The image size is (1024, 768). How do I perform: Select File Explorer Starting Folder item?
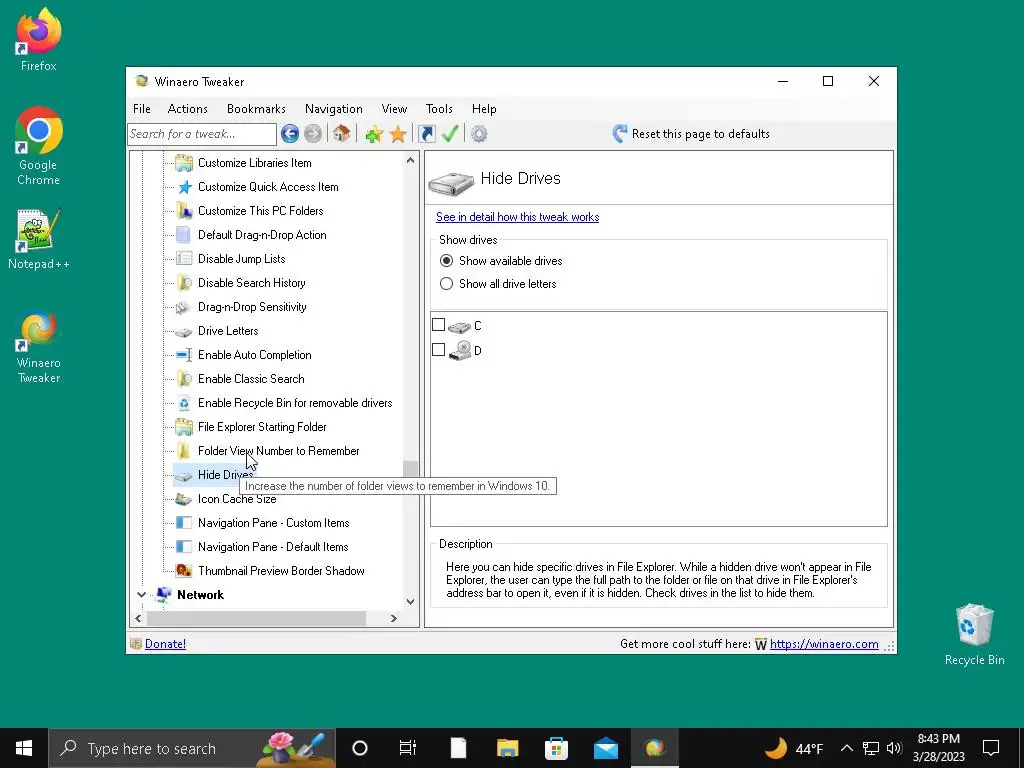pyautogui.click(x=262, y=427)
